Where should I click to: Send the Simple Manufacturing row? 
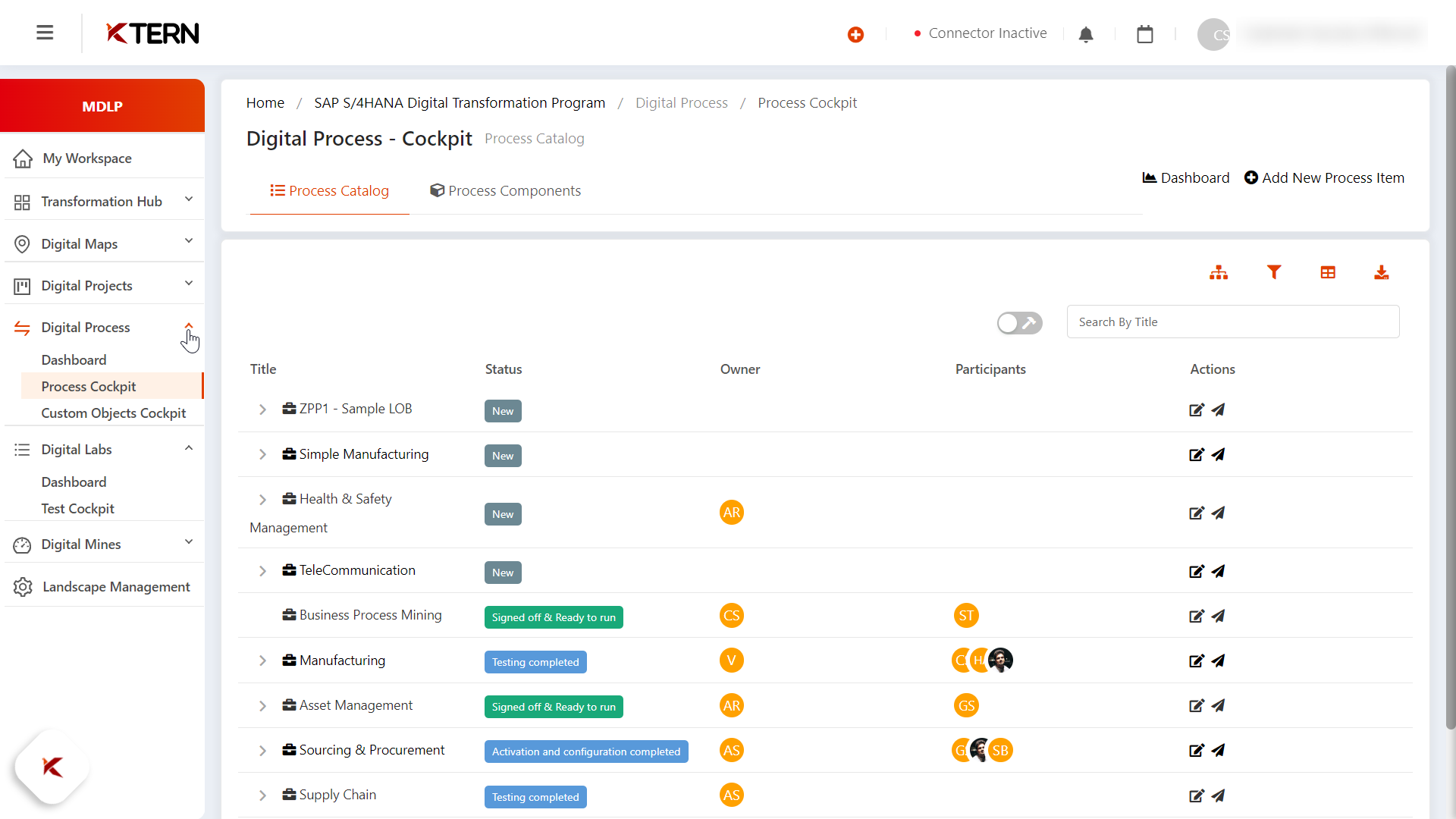point(1218,454)
